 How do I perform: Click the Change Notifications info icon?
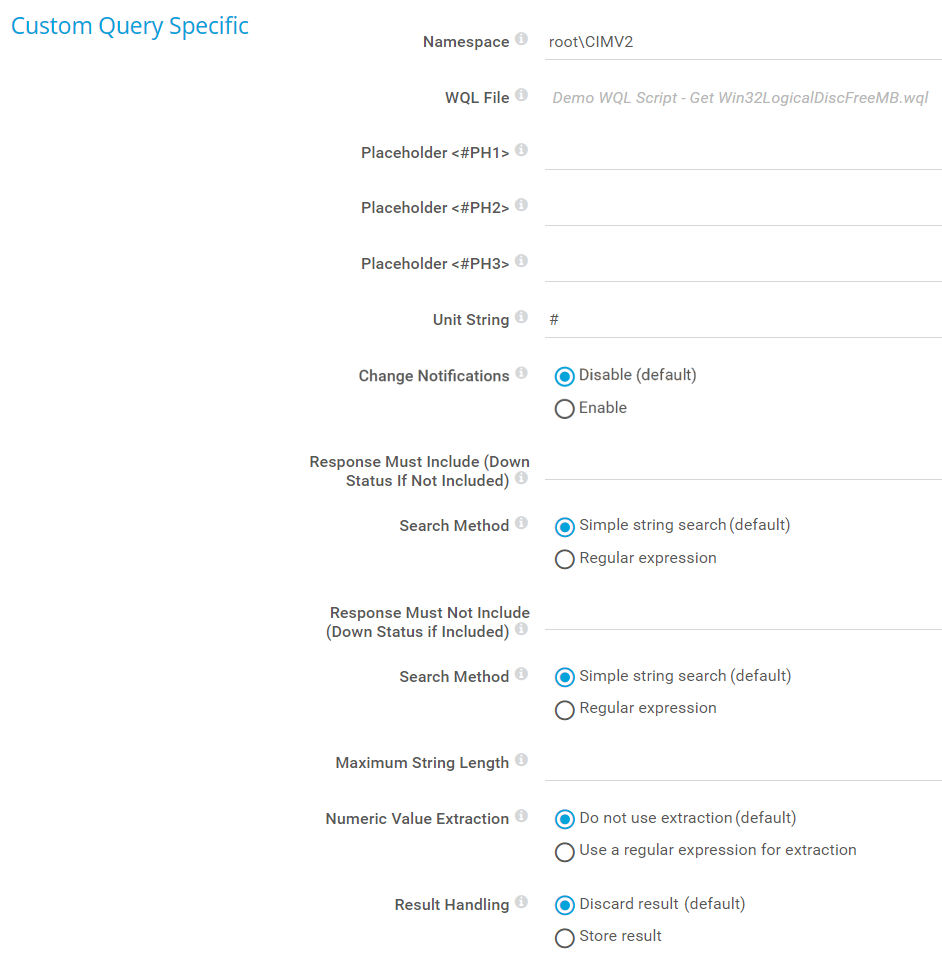[x=521, y=374]
